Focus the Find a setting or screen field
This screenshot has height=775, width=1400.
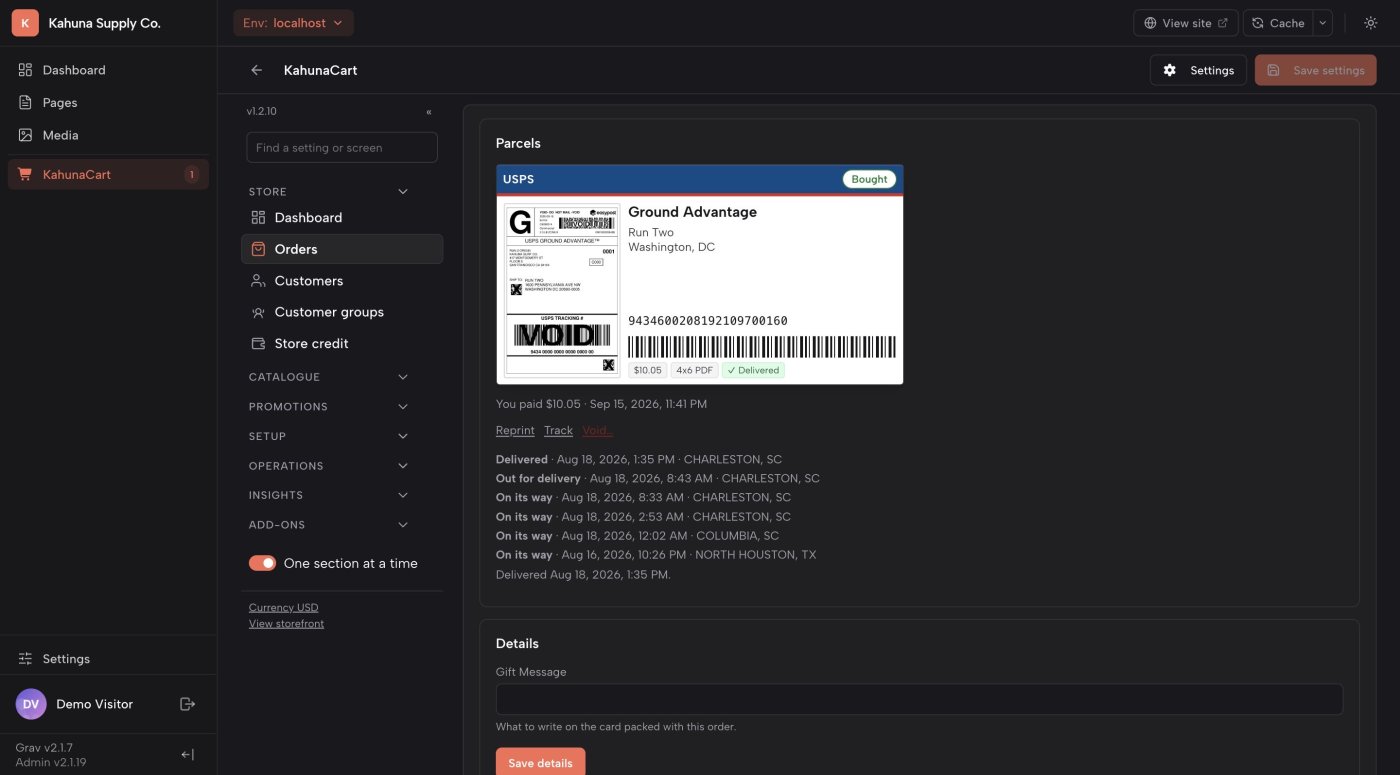tap(342, 147)
